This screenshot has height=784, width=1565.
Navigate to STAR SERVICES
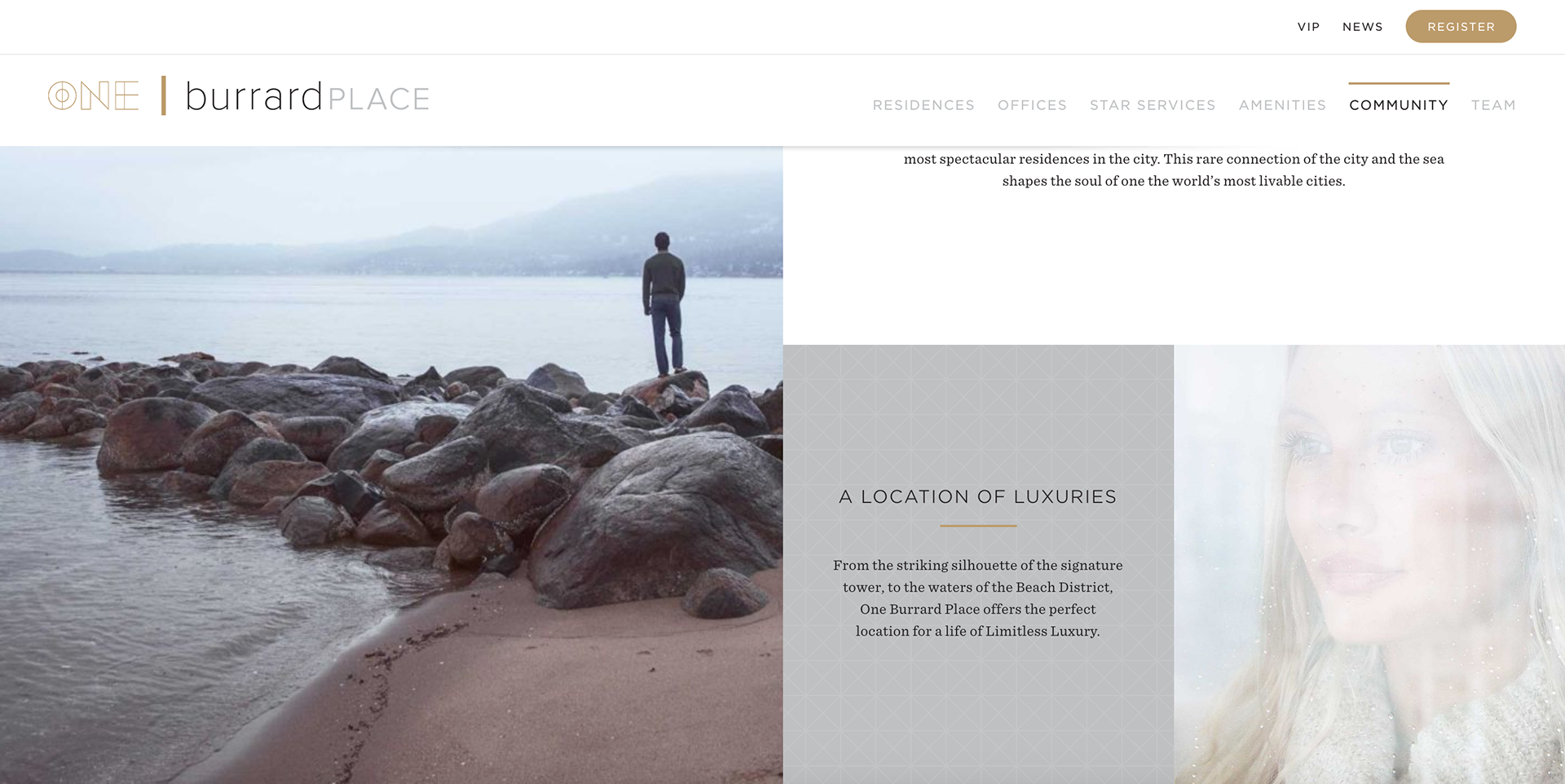point(1153,105)
